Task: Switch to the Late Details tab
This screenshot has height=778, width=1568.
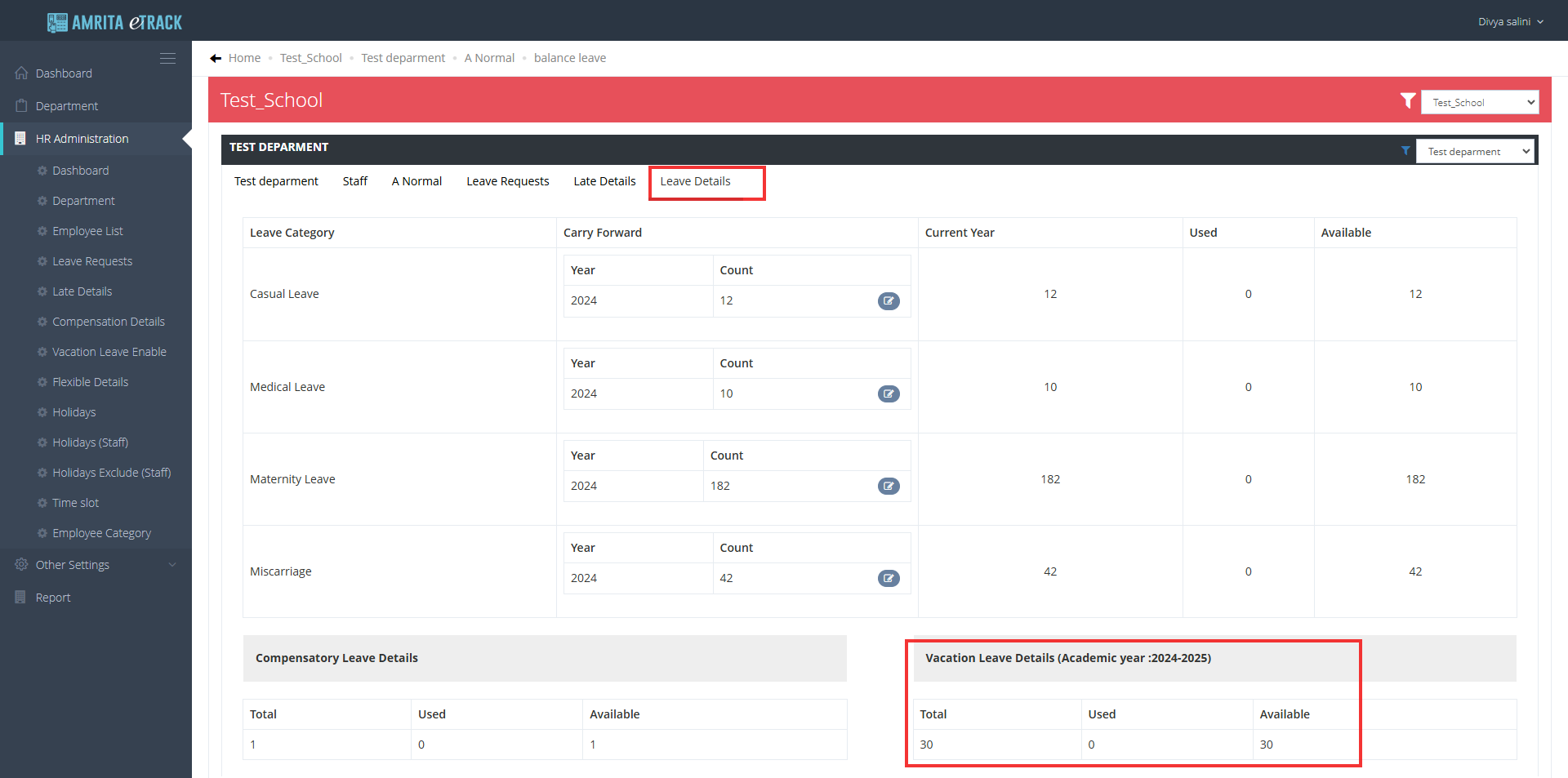Action: (604, 181)
